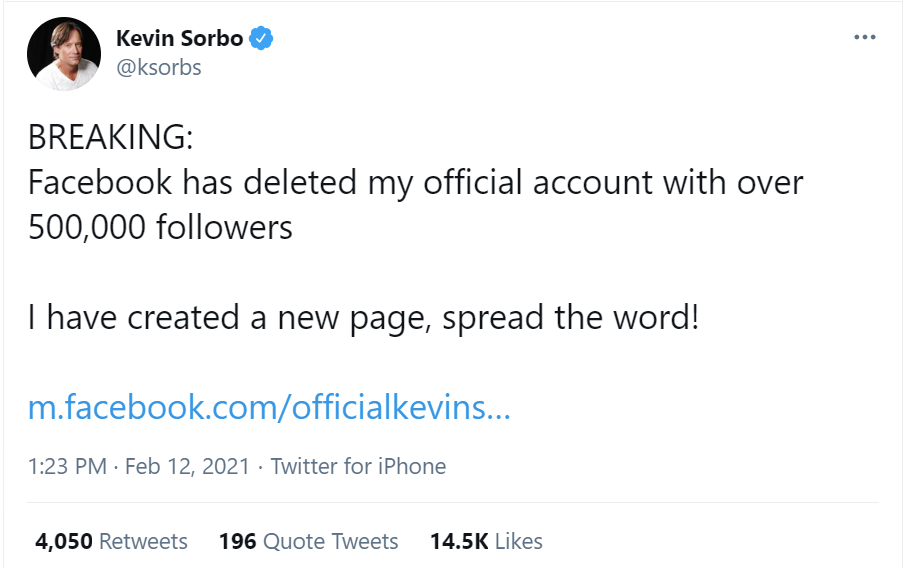Click the 4,050 retweet count

[64, 541]
